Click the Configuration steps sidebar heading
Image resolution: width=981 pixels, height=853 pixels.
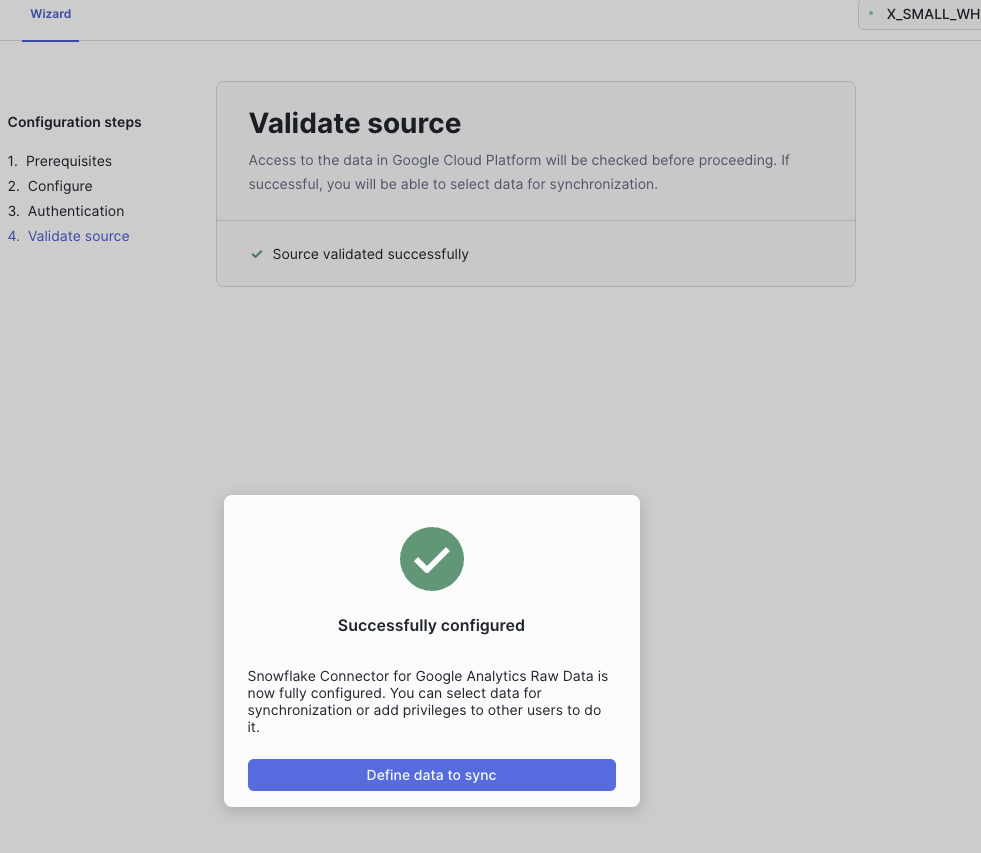(x=74, y=122)
